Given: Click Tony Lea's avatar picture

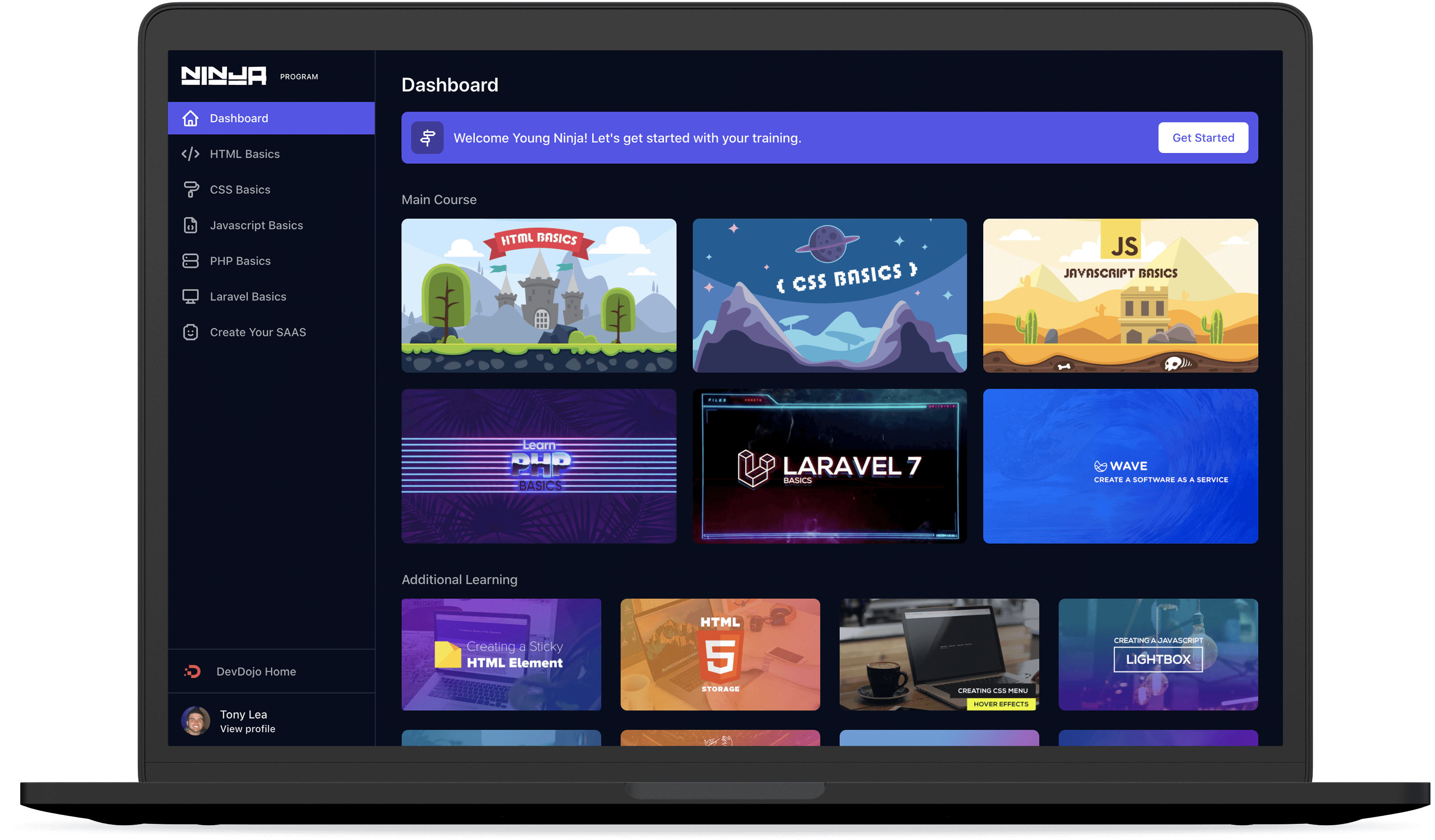Looking at the screenshot, I should (x=195, y=721).
